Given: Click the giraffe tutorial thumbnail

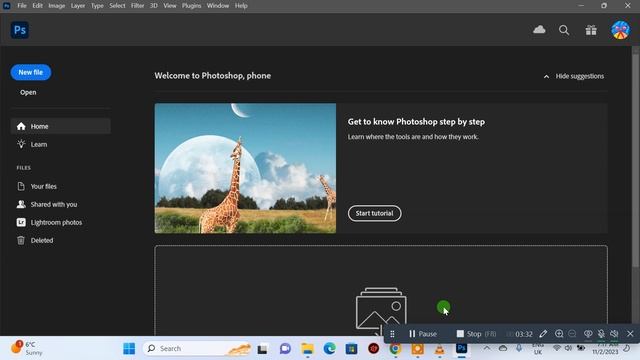Looking at the screenshot, I should click(x=245, y=168).
